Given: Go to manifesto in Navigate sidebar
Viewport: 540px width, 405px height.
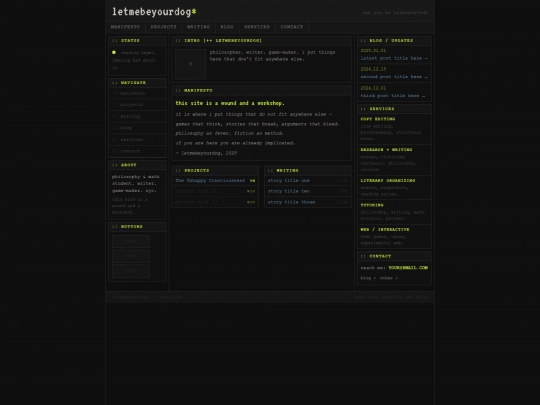Looking at the screenshot, I should [137, 93].
